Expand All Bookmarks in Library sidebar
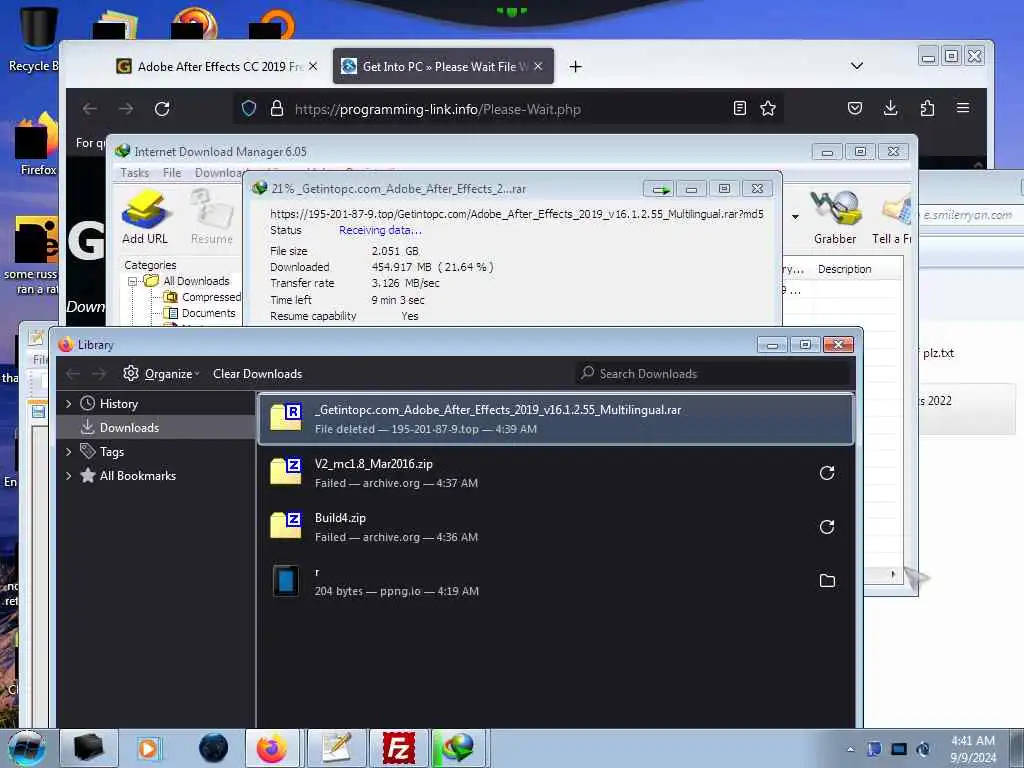The width and height of the screenshot is (1024, 768). 69,475
